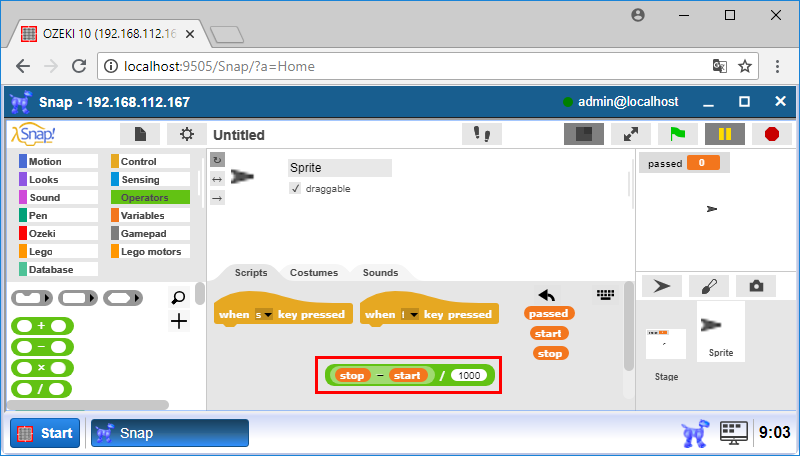800x456 pixels.
Task: Toggle keyboard entry icon in scripts
Action: tap(606, 294)
